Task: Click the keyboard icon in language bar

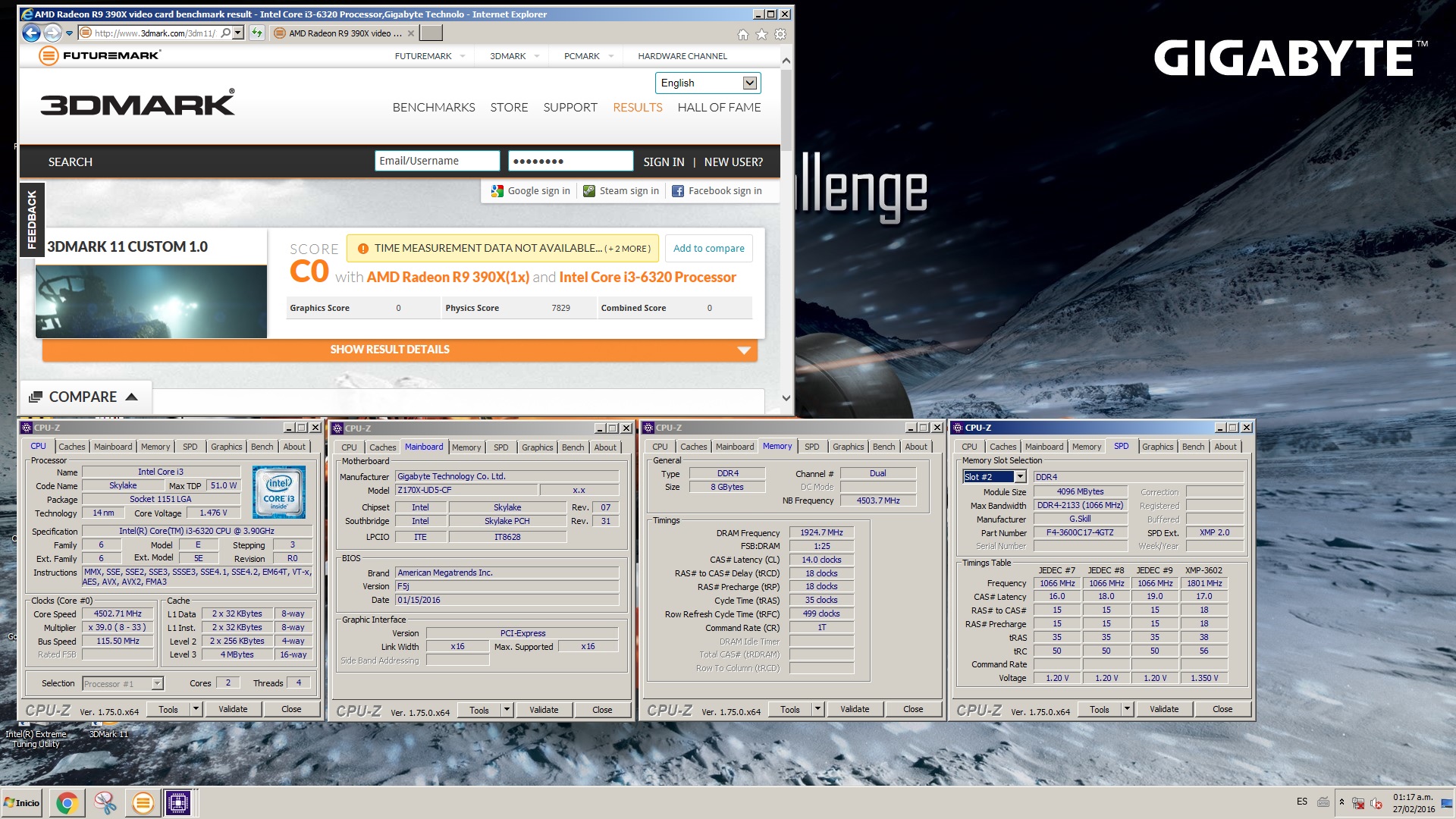Action: [1323, 802]
